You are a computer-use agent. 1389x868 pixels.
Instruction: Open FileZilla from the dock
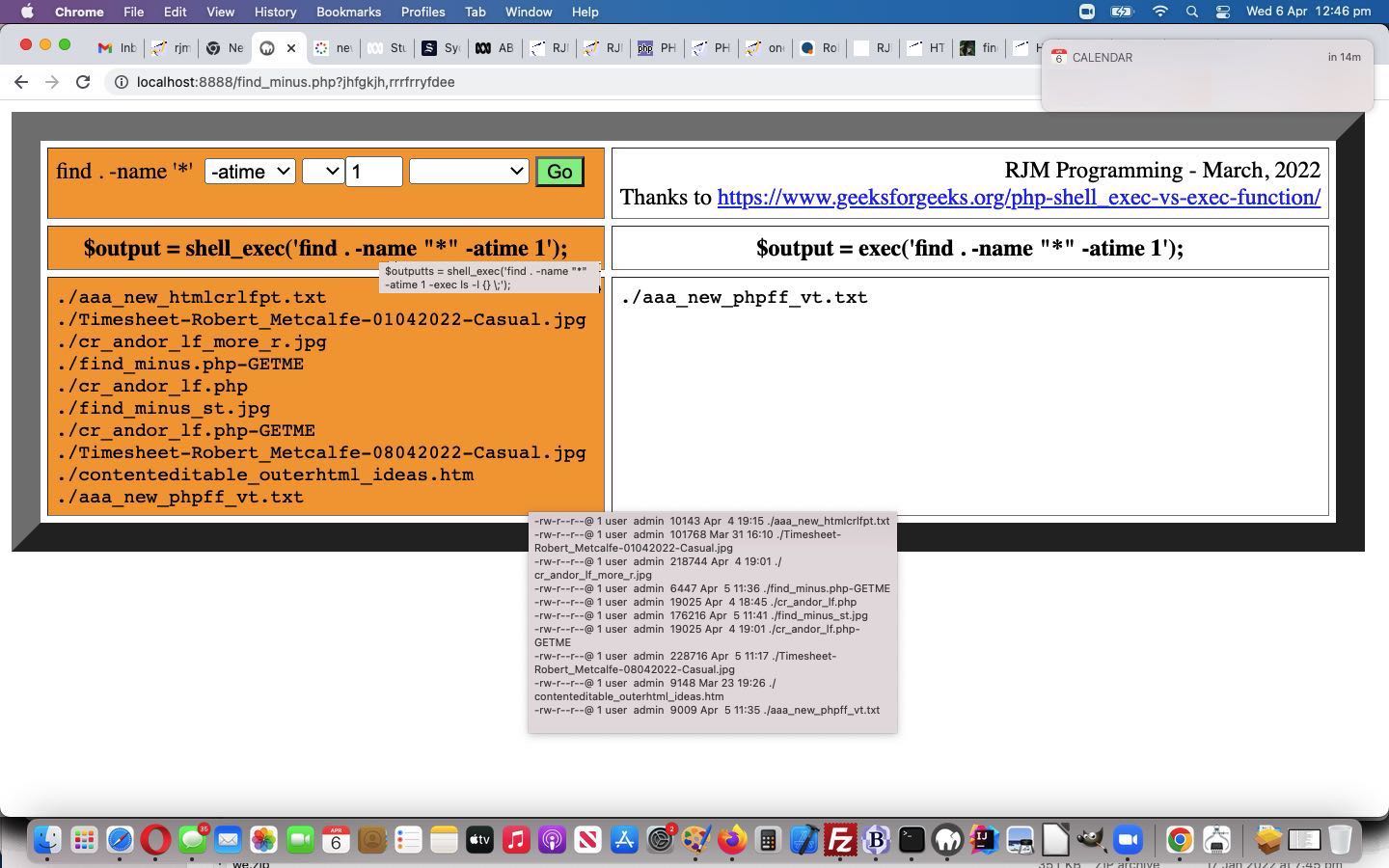click(x=840, y=840)
